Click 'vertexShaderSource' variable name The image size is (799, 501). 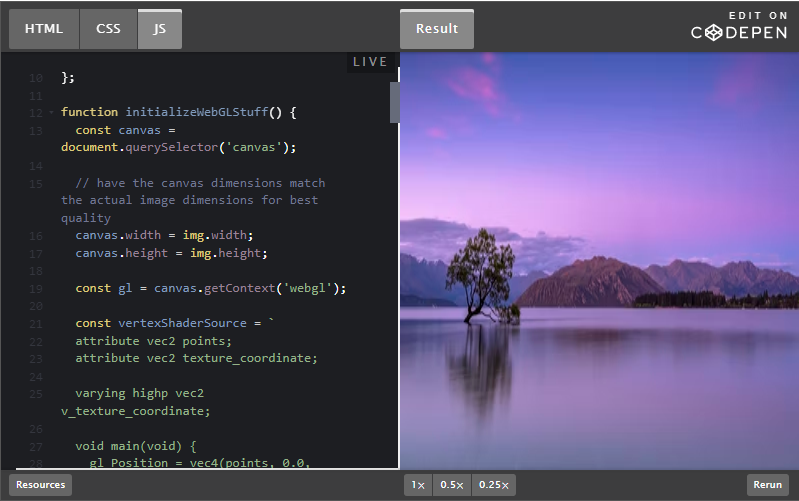pos(182,323)
